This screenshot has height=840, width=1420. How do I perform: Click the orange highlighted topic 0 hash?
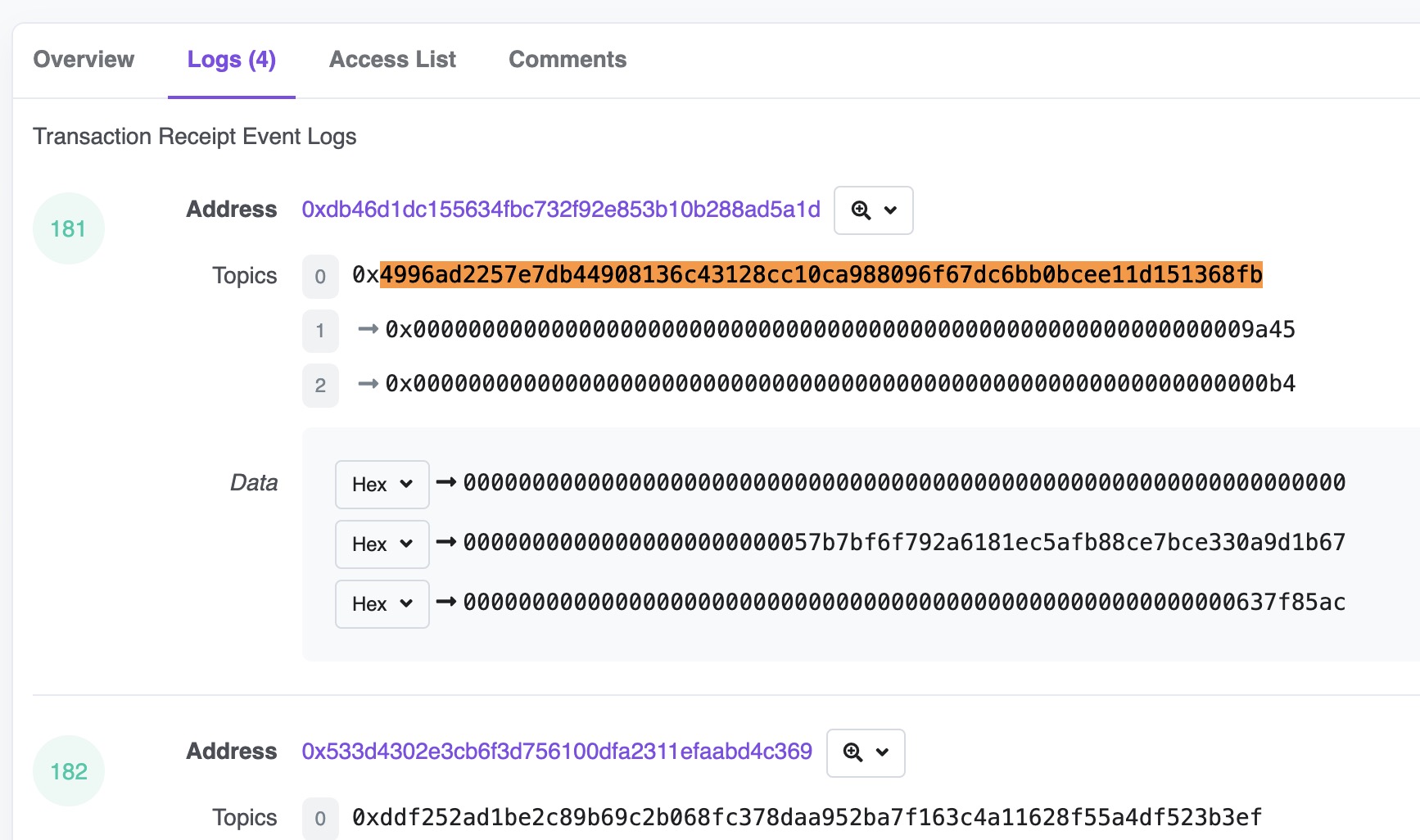click(x=821, y=274)
